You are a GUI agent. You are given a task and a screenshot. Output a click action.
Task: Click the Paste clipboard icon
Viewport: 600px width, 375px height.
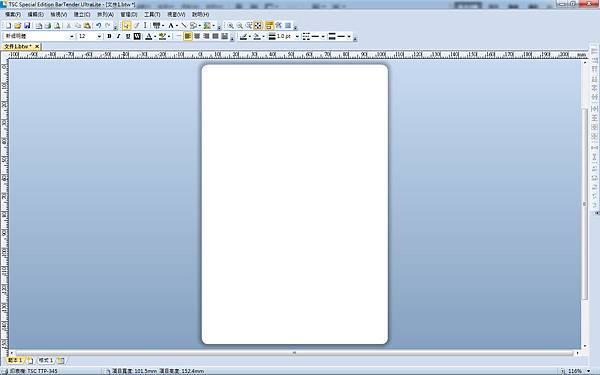[x=87, y=26]
